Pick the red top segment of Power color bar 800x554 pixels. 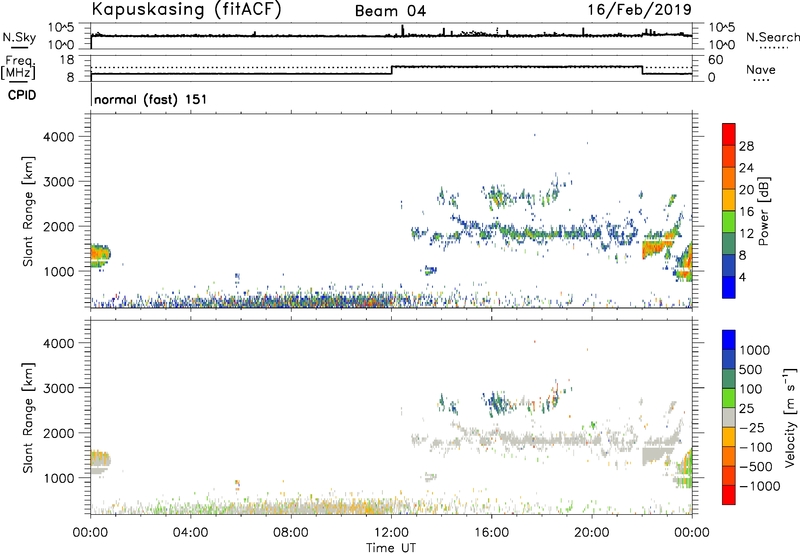729,134
